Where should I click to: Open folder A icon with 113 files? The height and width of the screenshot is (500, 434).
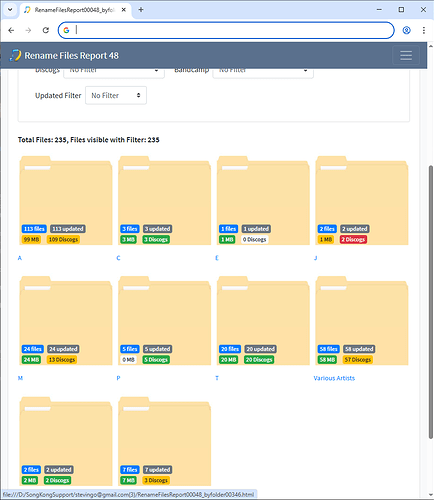pos(66,200)
